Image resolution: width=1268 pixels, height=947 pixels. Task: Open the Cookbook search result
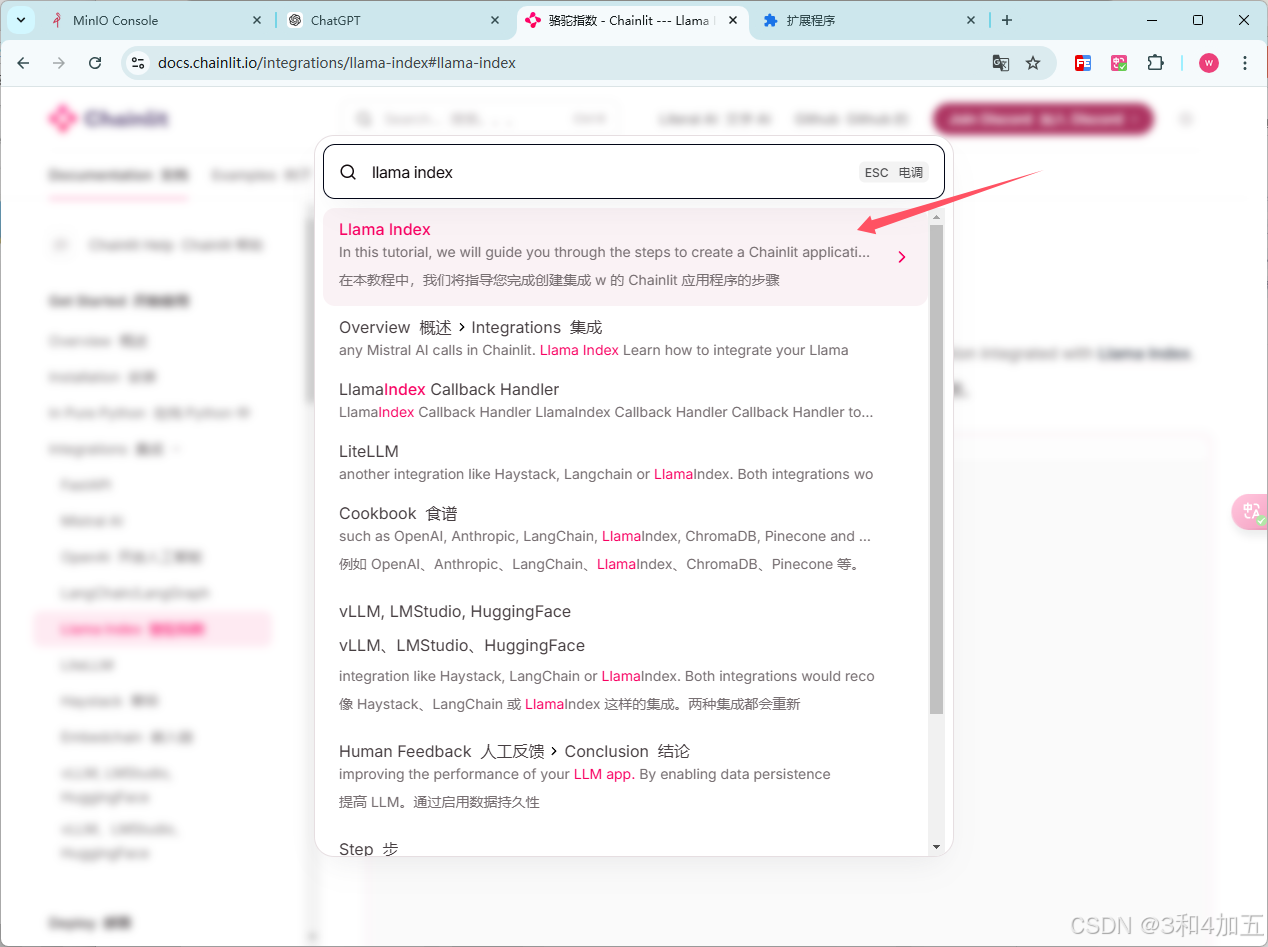[625, 539]
